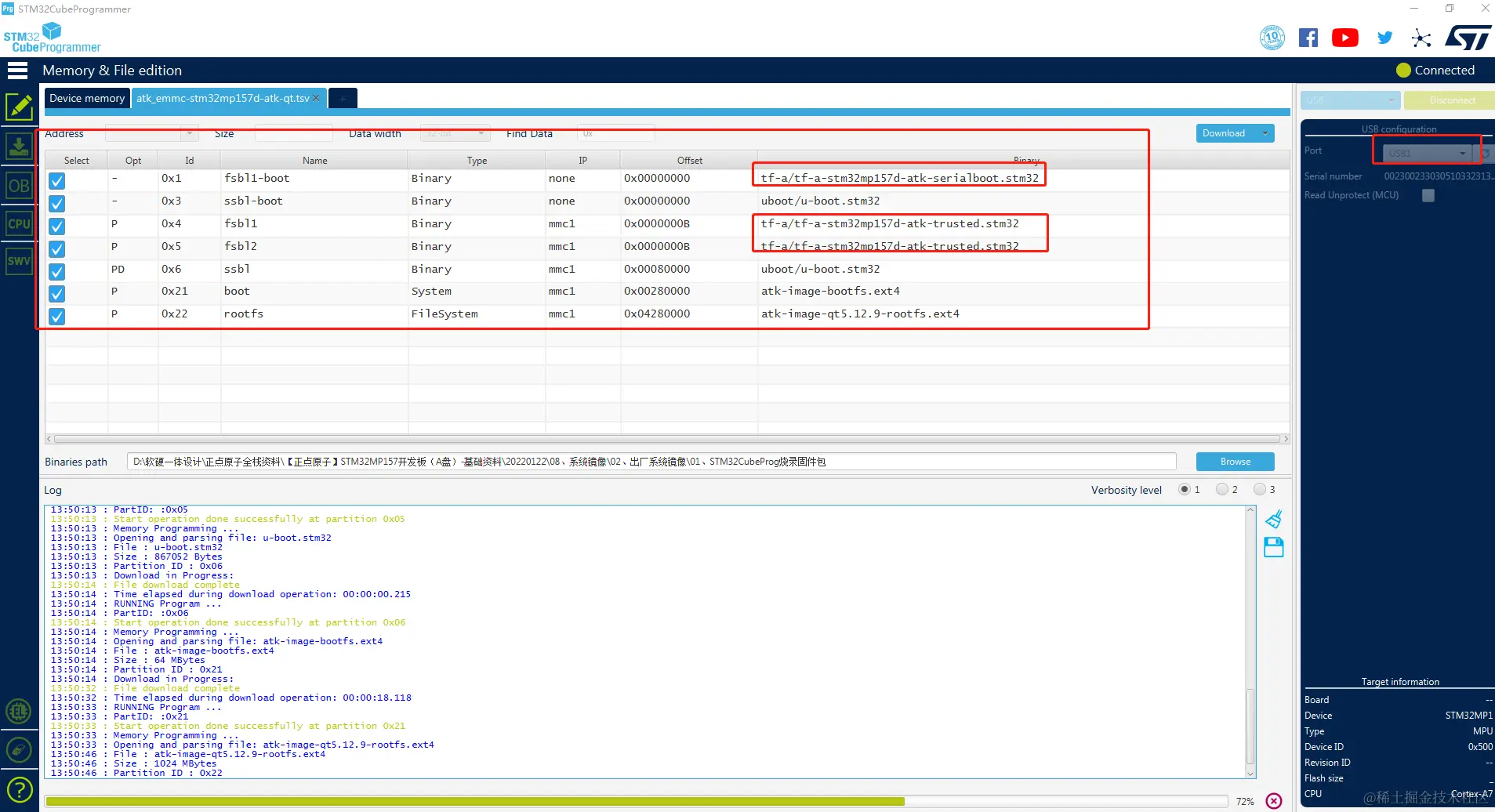The width and height of the screenshot is (1495, 812).
Task: Click the eraser full chip erase icon
Action: click(19, 750)
